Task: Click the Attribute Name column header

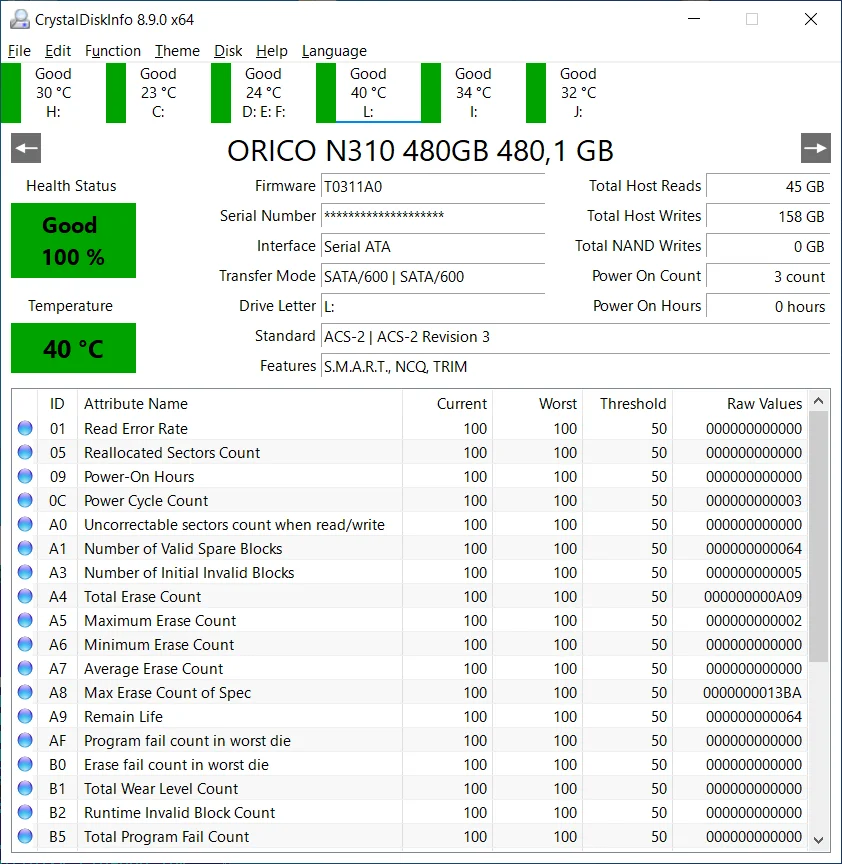Action: [x=240, y=403]
